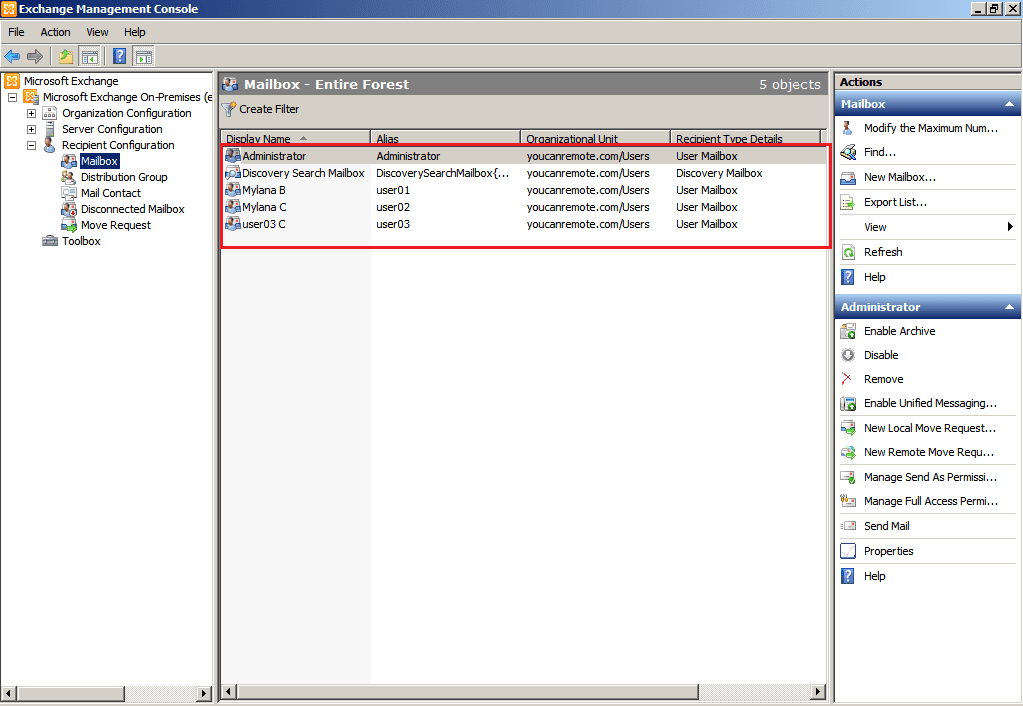Image resolution: width=1023 pixels, height=706 pixels.
Task: Click the Refresh action icon
Action: coord(848,252)
